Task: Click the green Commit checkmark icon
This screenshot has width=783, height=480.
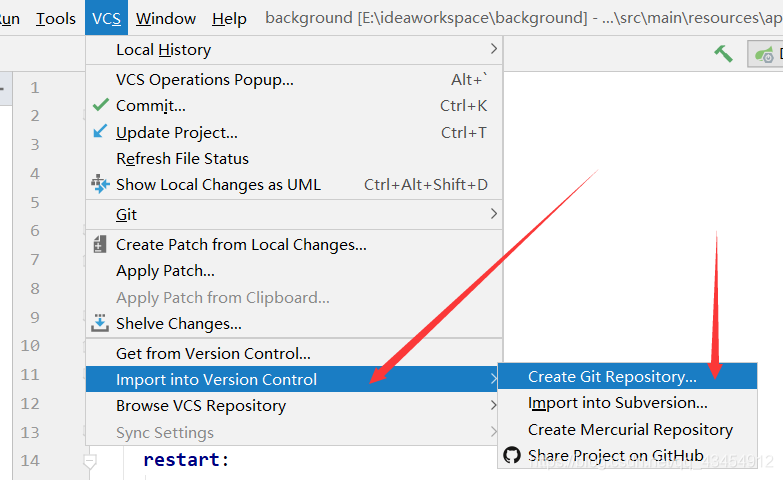Action: click(x=100, y=105)
